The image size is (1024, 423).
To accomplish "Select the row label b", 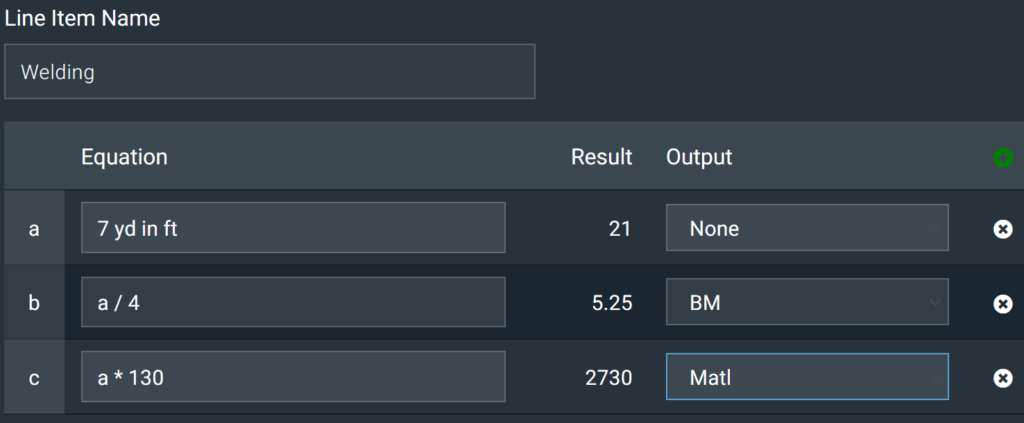I will [x=34, y=303].
